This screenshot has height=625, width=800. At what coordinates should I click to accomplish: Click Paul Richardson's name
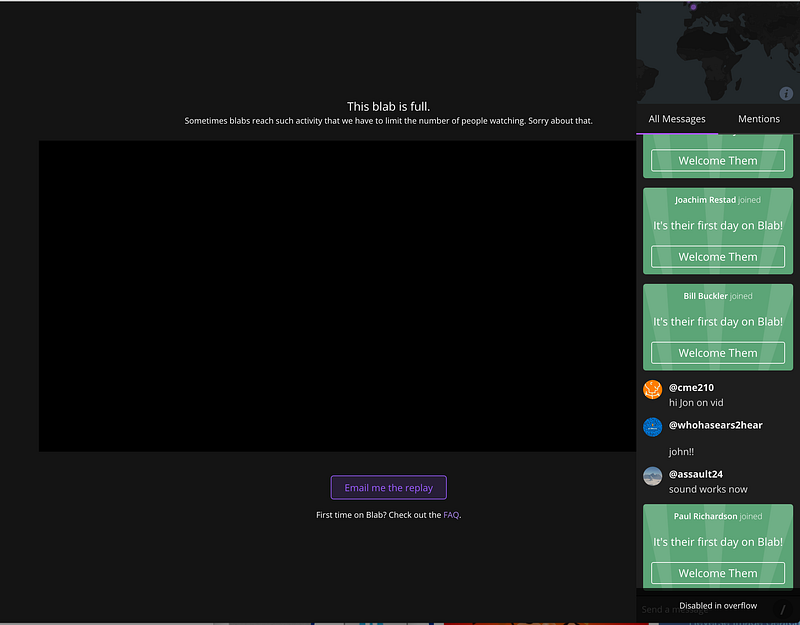tap(705, 516)
